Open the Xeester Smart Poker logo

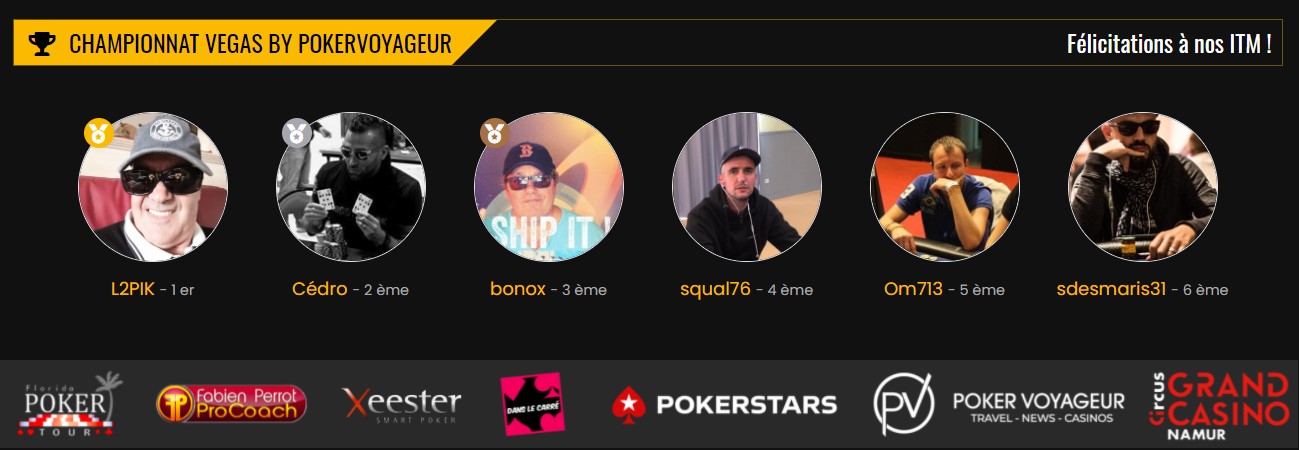pyautogui.click(x=402, y=404)
